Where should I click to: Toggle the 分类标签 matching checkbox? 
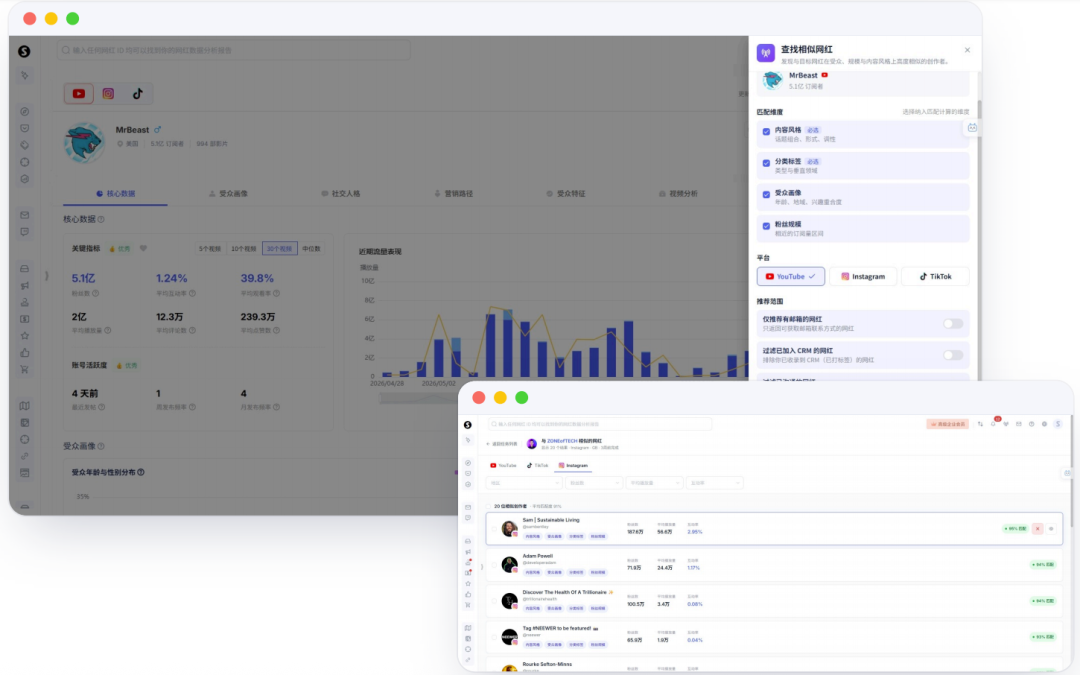[766, 163]
